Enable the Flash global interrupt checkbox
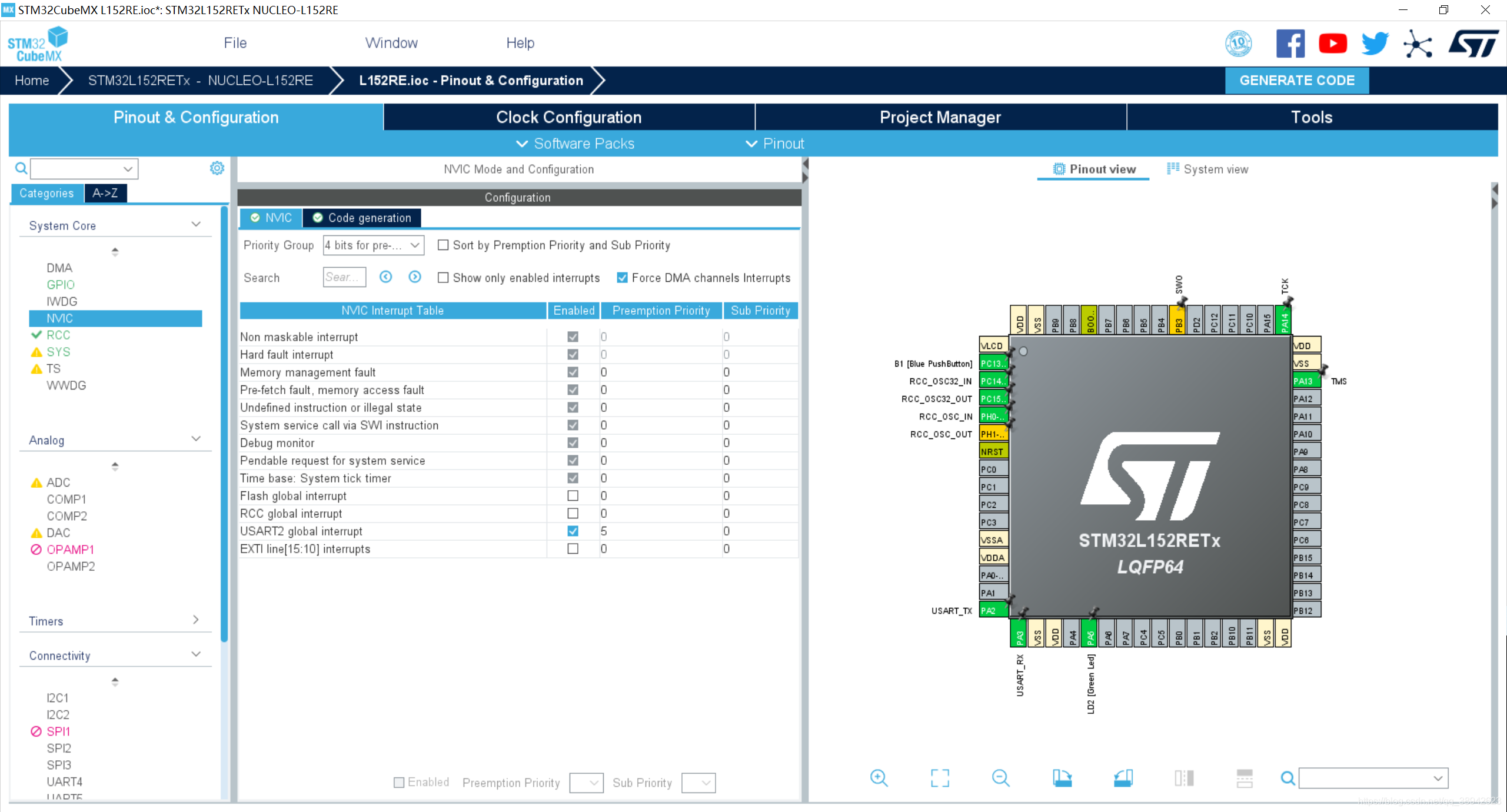The height and width of the screenshot is (812, 1507). [573, 496]
